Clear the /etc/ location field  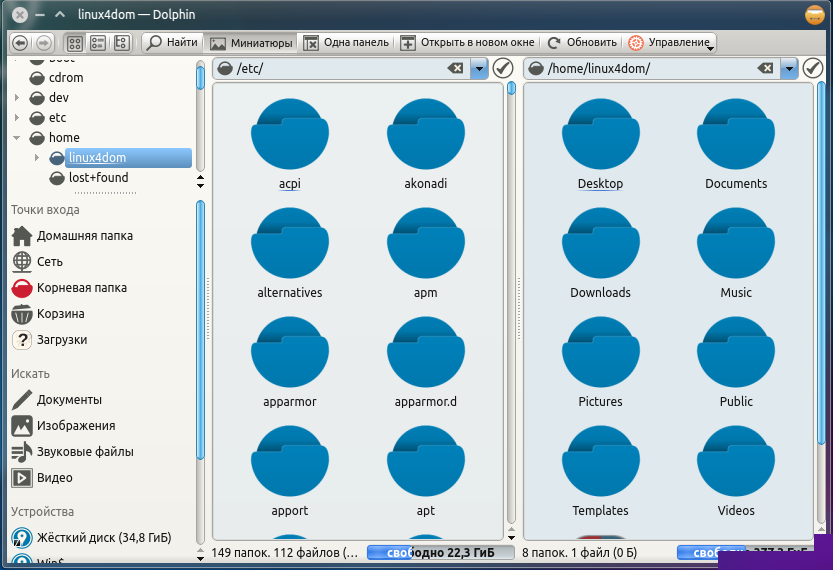pos(455,68)
